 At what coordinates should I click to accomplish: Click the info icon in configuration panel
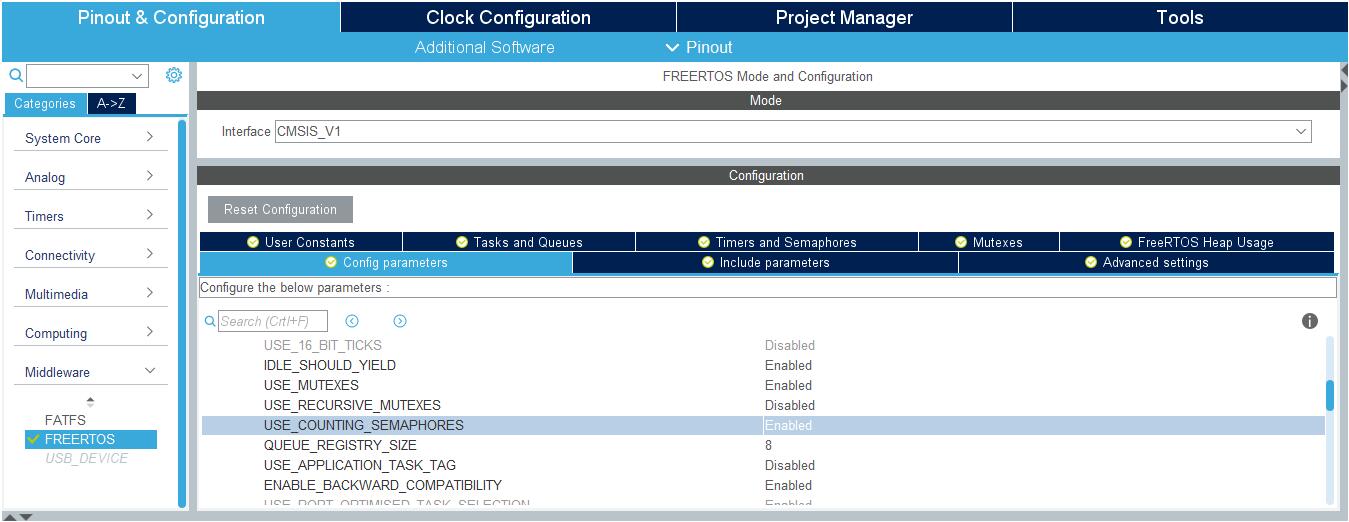tap(1310, 321)
